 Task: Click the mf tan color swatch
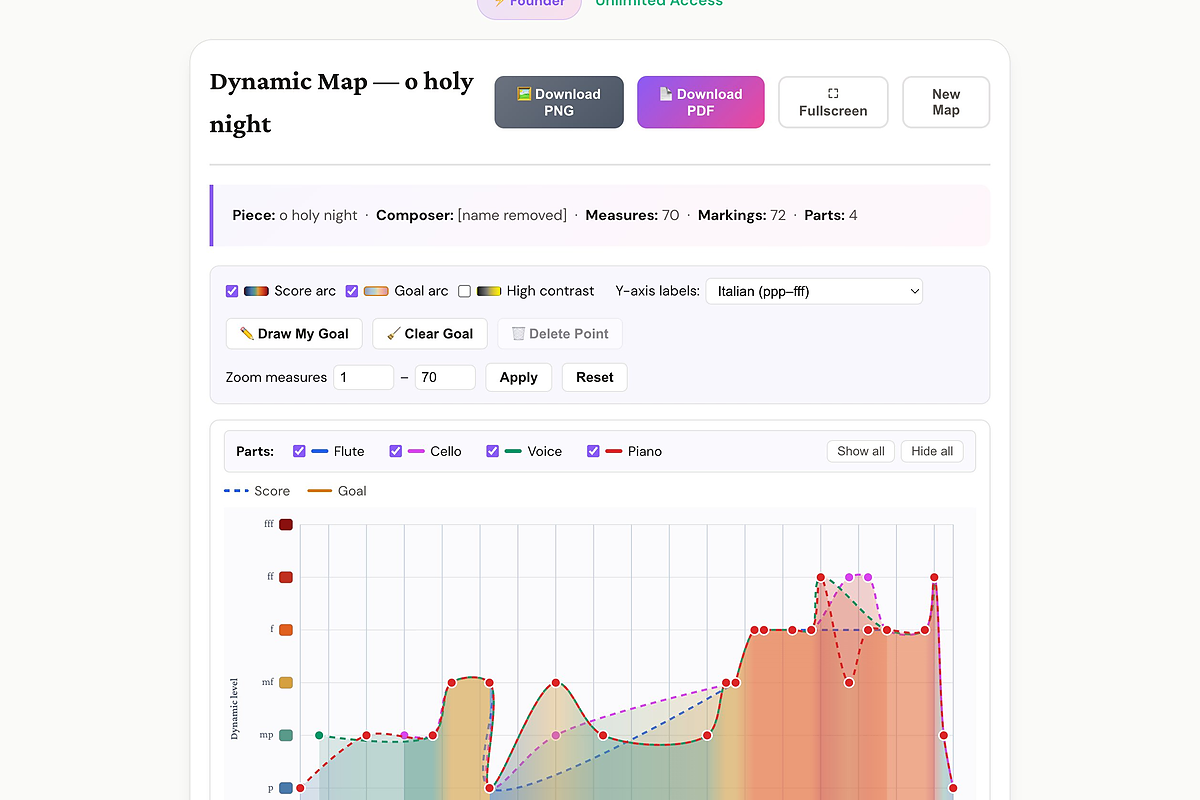pyautogui.click(x=286, y=682)
